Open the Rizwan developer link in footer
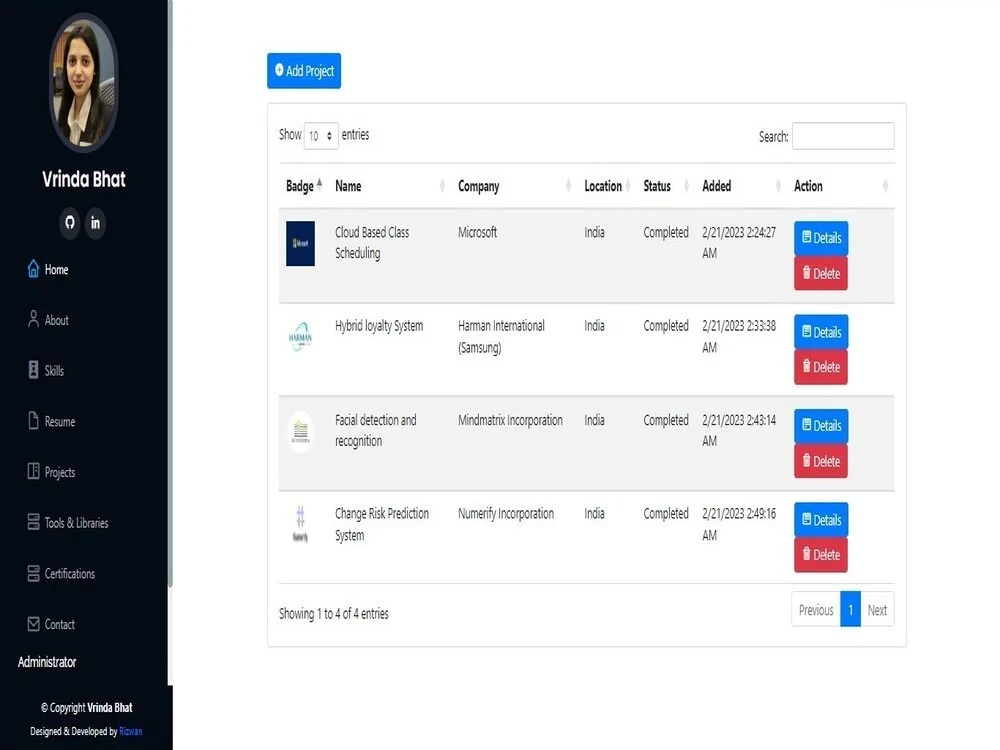 130,731
